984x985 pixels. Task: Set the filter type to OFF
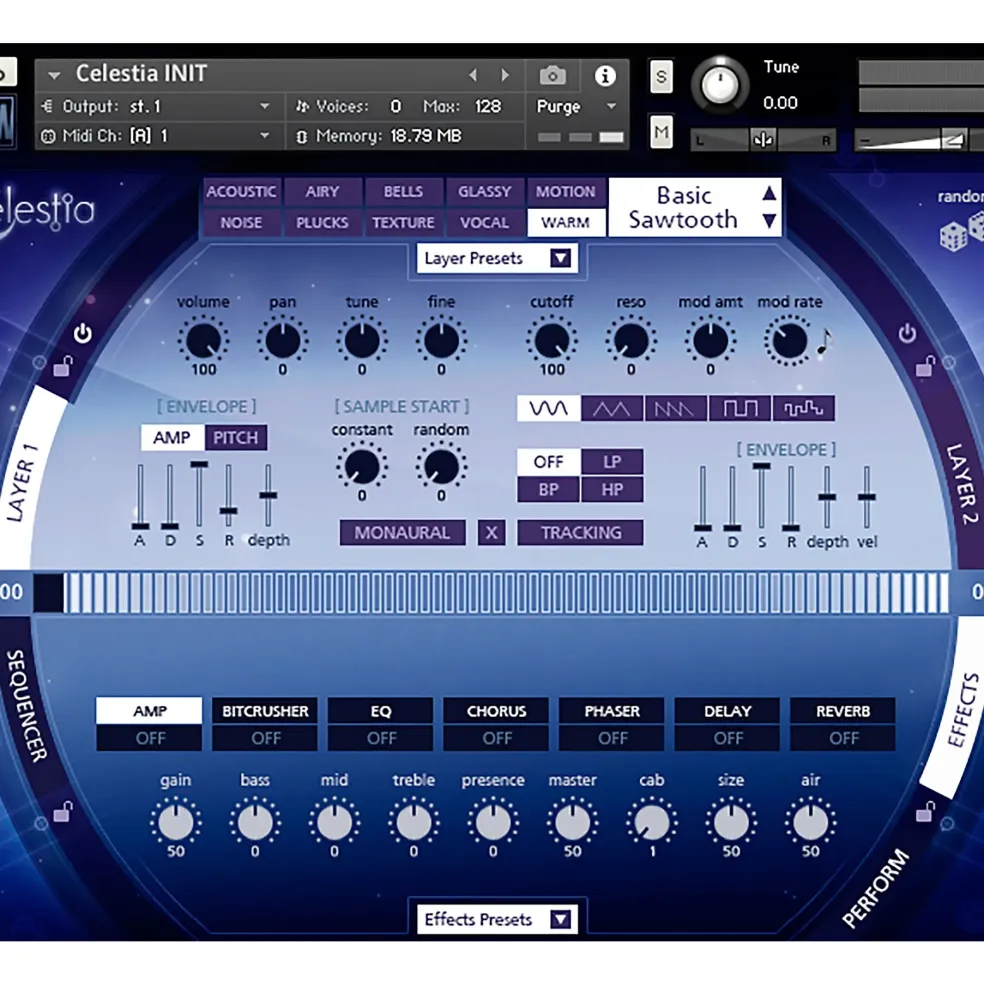click(548, 462)
